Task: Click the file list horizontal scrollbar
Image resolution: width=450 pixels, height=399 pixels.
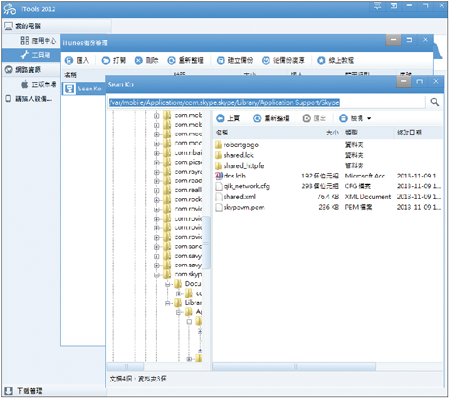Action: 294,367
